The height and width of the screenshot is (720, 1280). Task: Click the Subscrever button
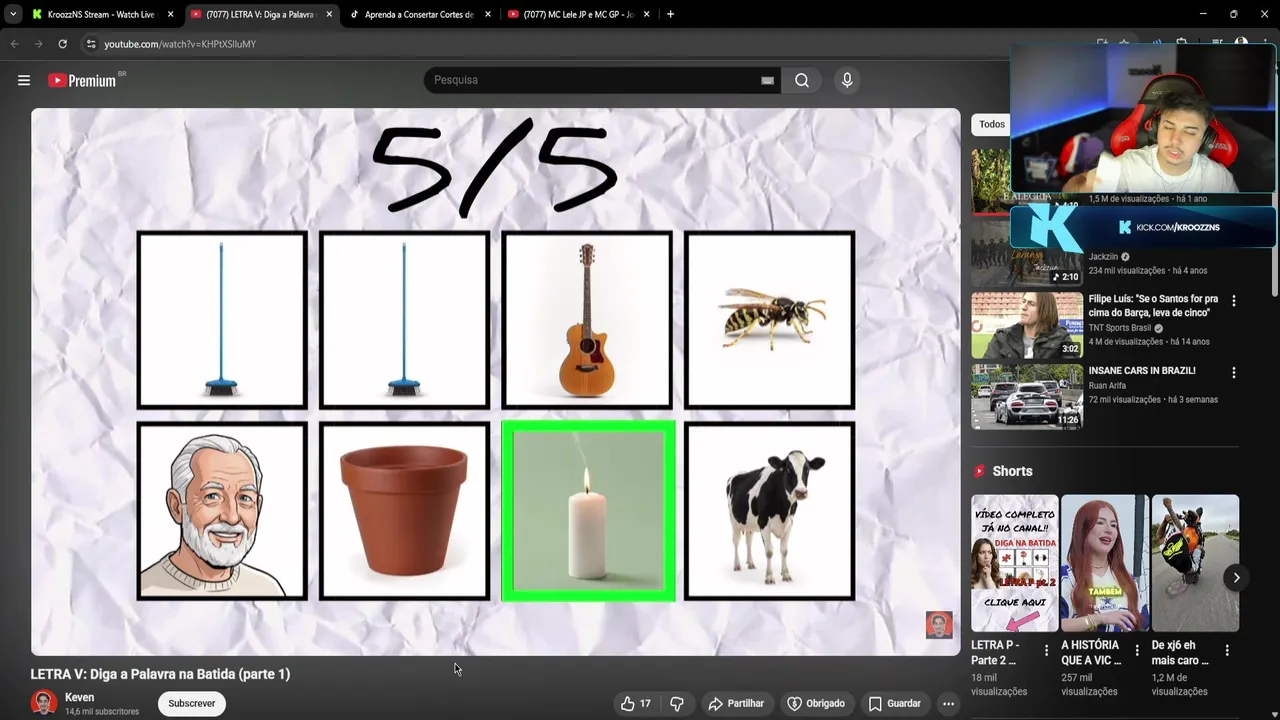[191, 703]
